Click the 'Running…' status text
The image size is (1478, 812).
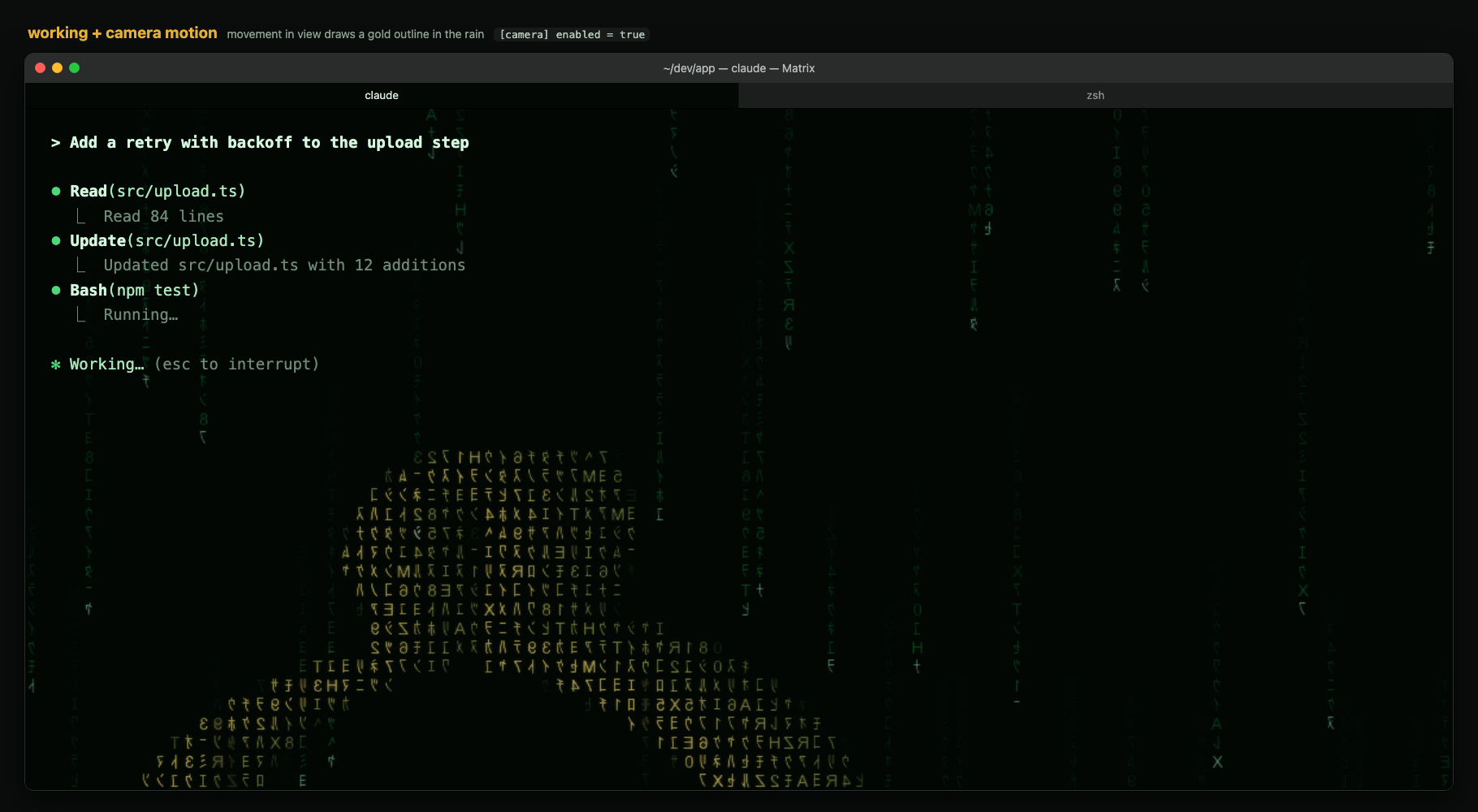click(140, 315)
